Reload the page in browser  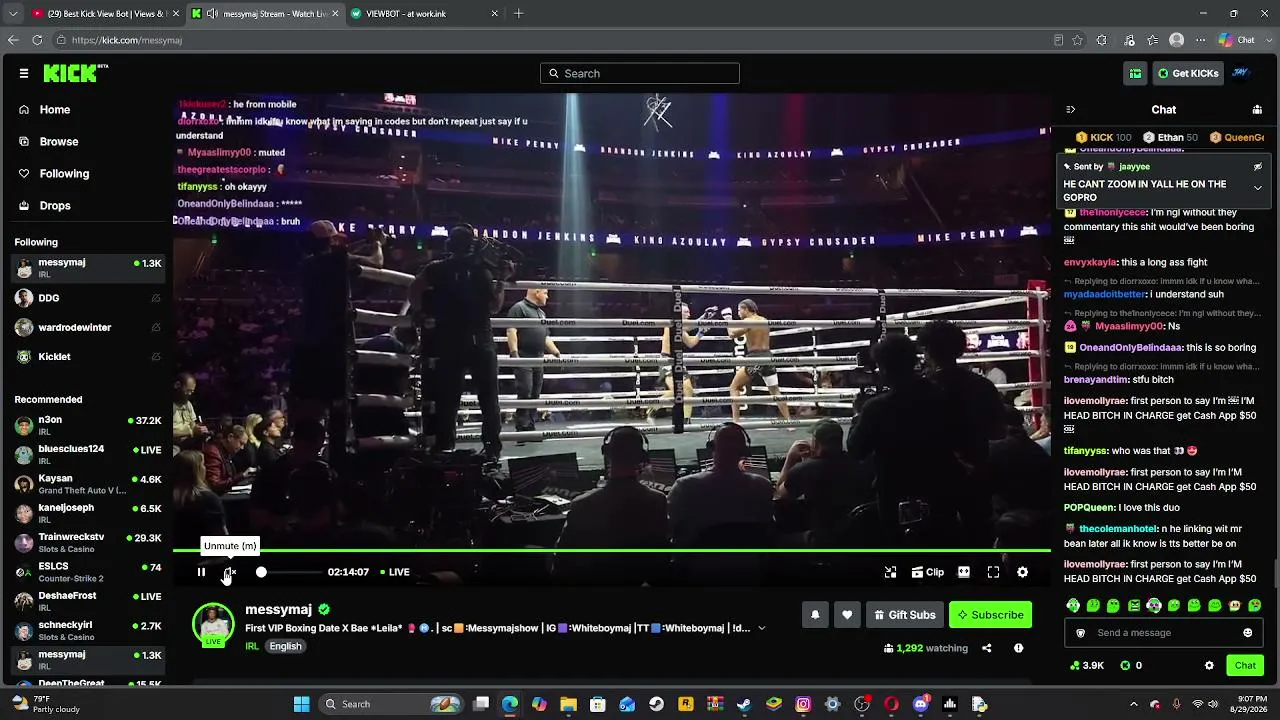pos(37,40)
